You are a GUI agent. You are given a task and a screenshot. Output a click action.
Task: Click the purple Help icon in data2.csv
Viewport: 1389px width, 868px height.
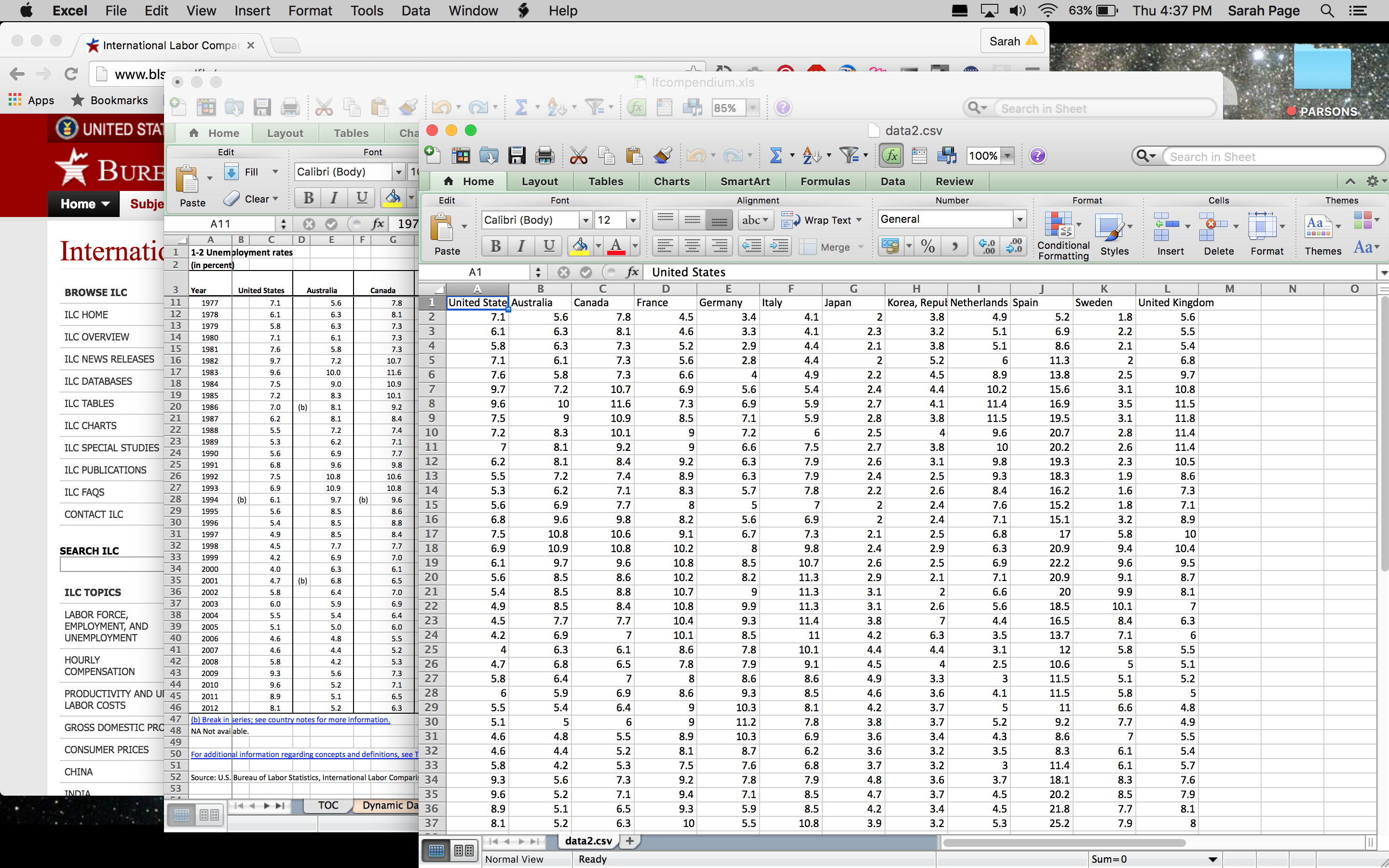point(1038,155)
